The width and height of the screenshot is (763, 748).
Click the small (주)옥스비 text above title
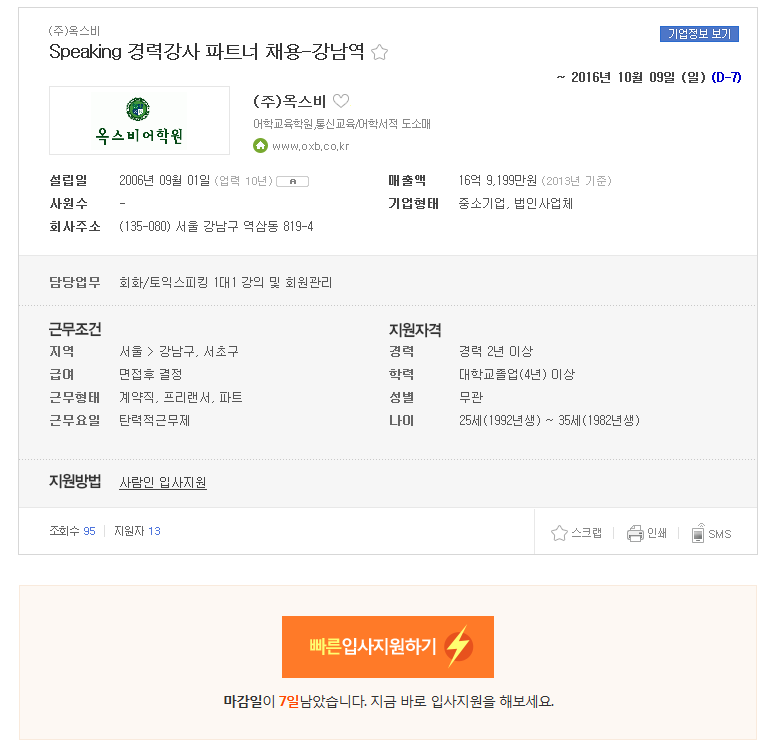click(74, 31)
